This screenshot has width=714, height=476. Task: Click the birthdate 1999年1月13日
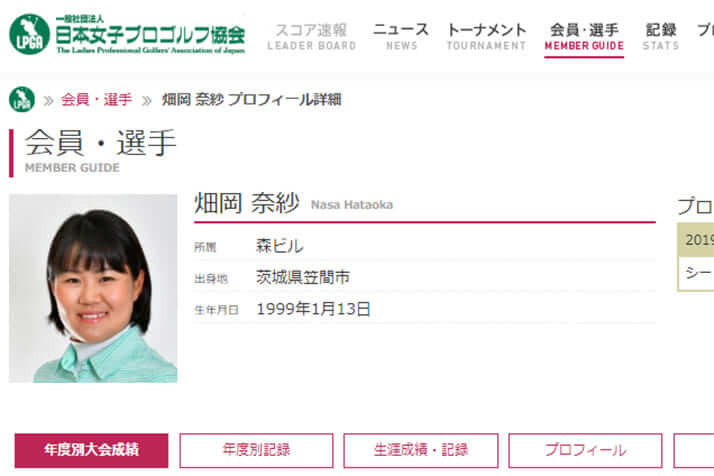point(313,309)
